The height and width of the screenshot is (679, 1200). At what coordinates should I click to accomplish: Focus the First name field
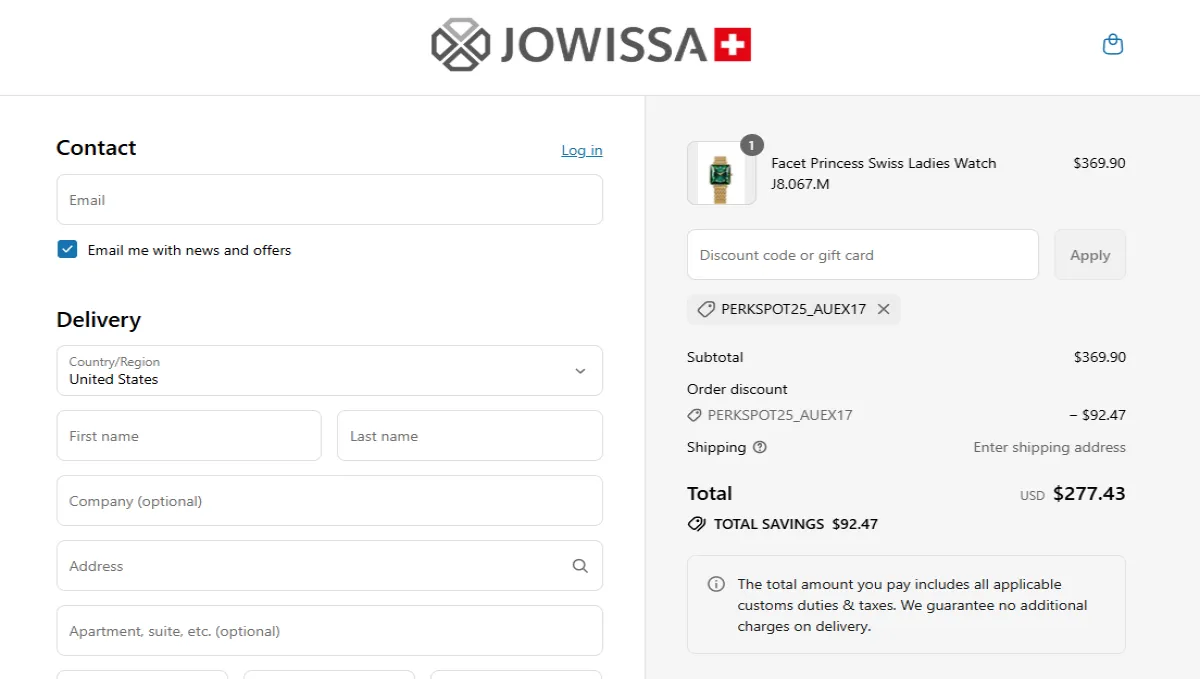pyautogui.click(x=189, y=436)
